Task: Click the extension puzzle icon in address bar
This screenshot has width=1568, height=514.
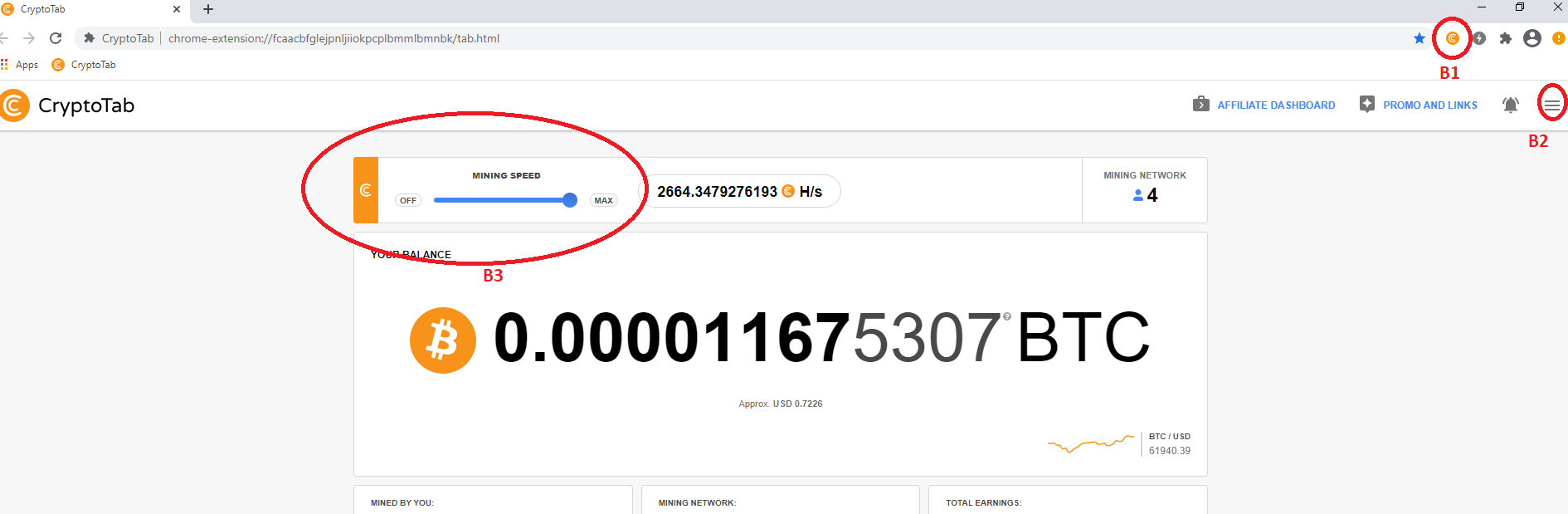Action: [90, 38]
